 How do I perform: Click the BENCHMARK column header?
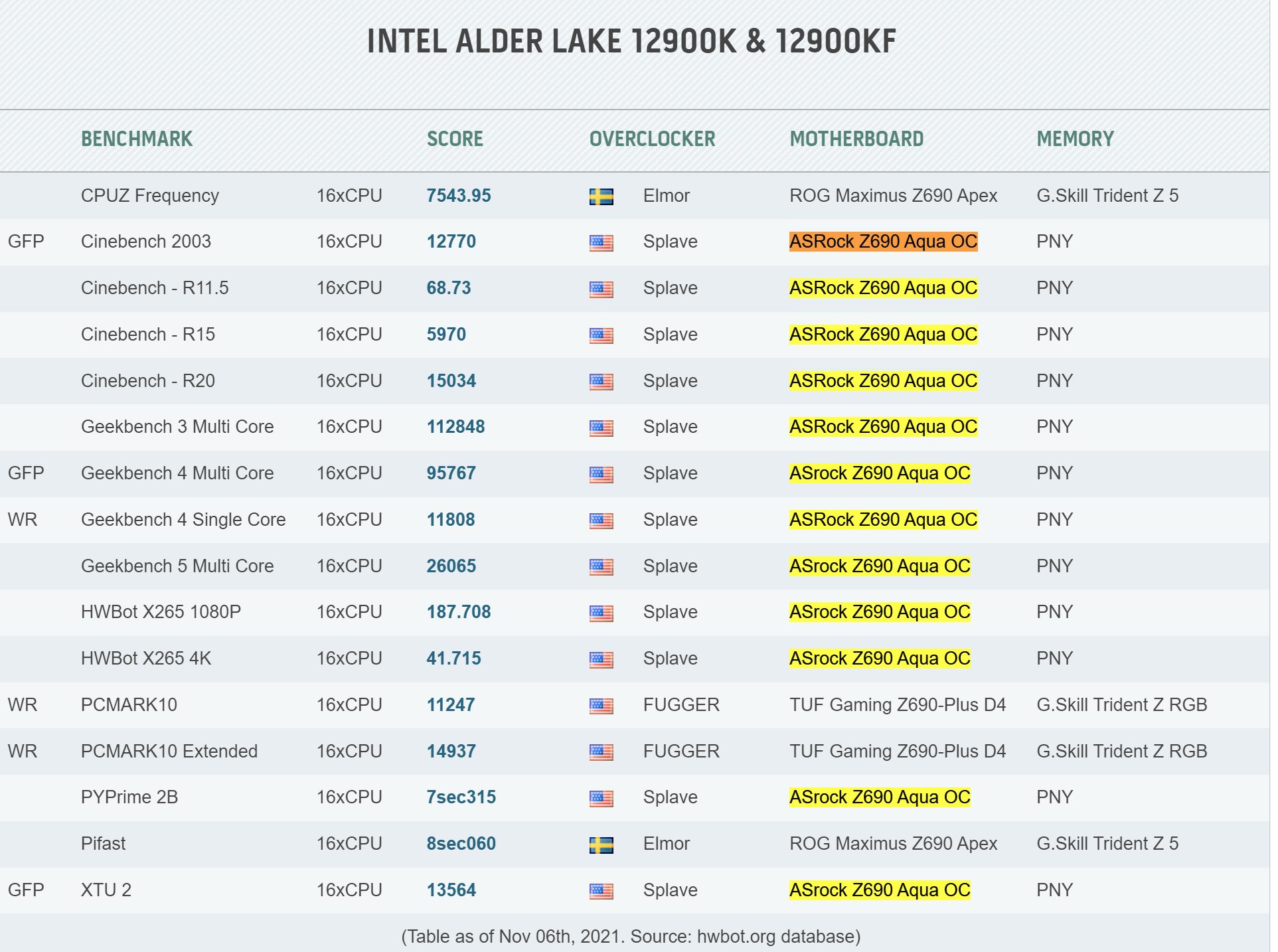(x=137, y=139)
